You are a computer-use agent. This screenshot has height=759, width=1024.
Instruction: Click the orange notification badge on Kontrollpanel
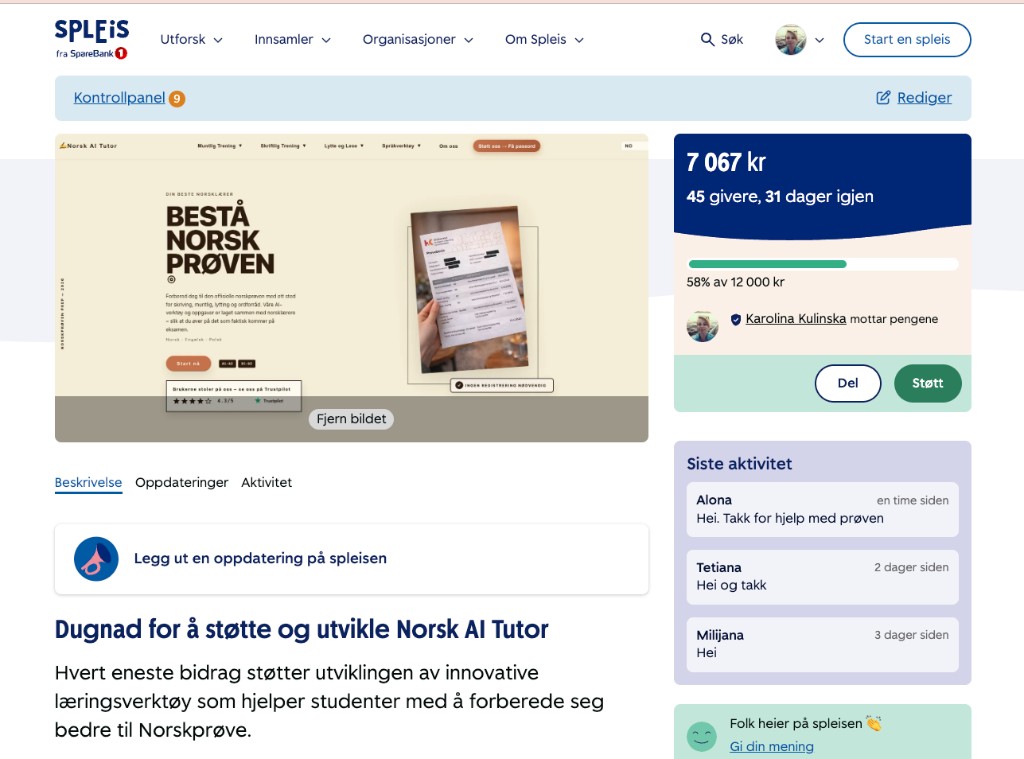tap(177, 99)
